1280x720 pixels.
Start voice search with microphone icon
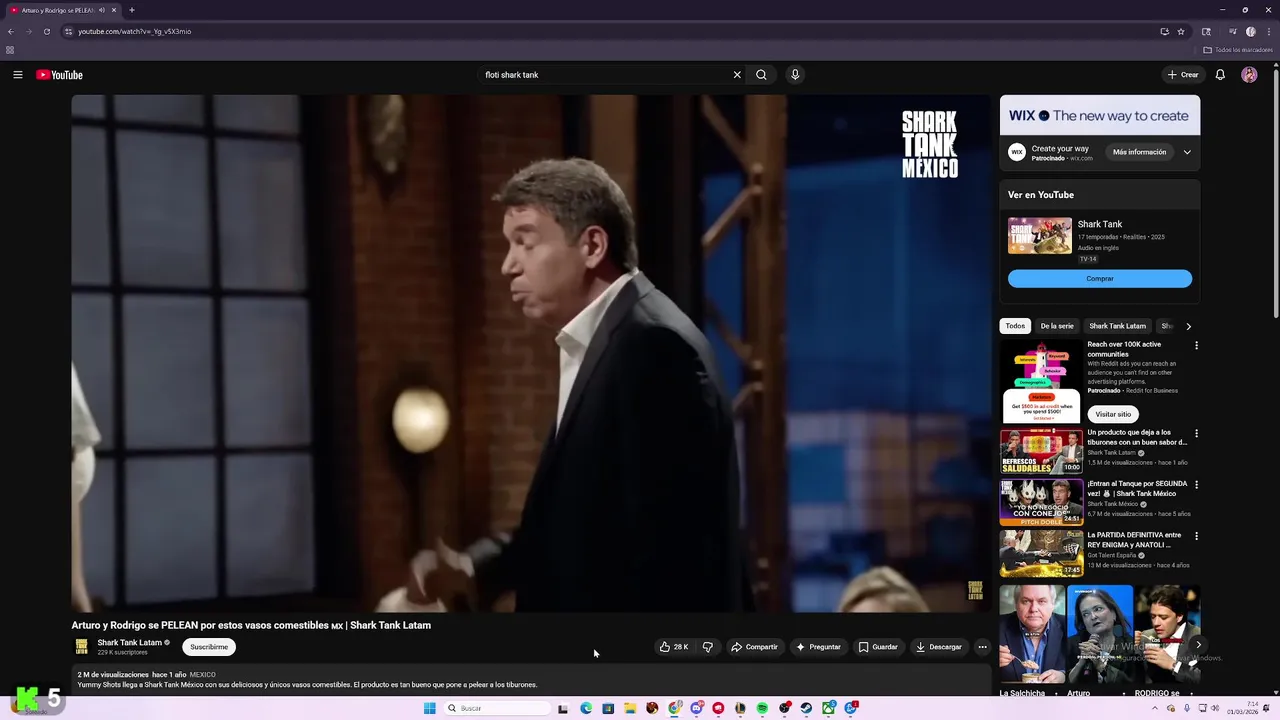795,75
